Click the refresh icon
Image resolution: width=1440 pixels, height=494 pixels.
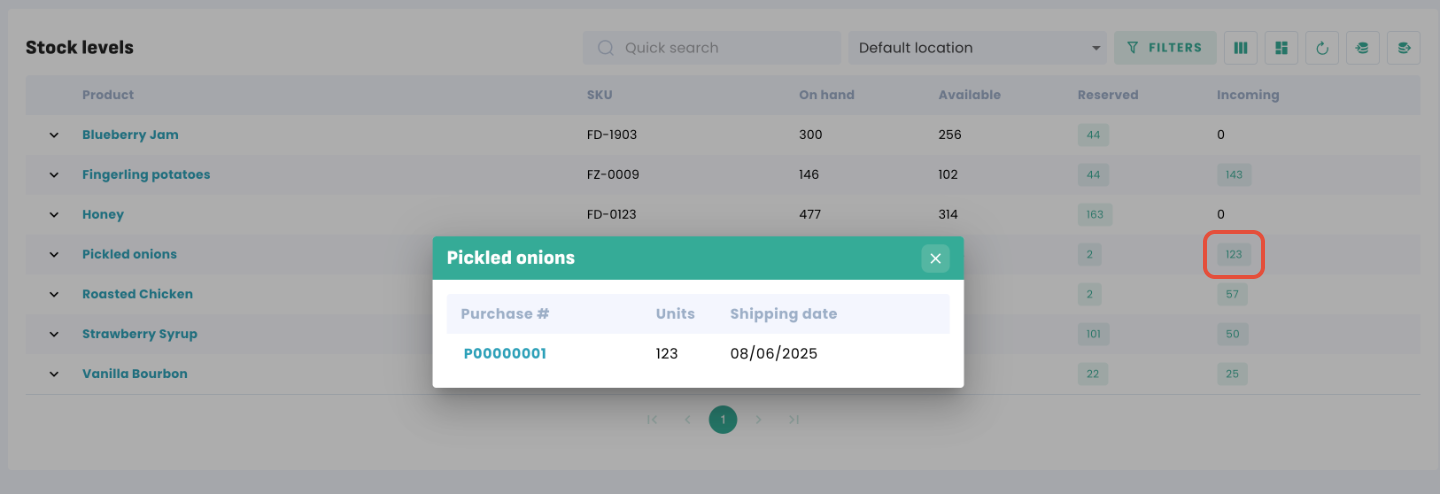[x=1322, y=47]
